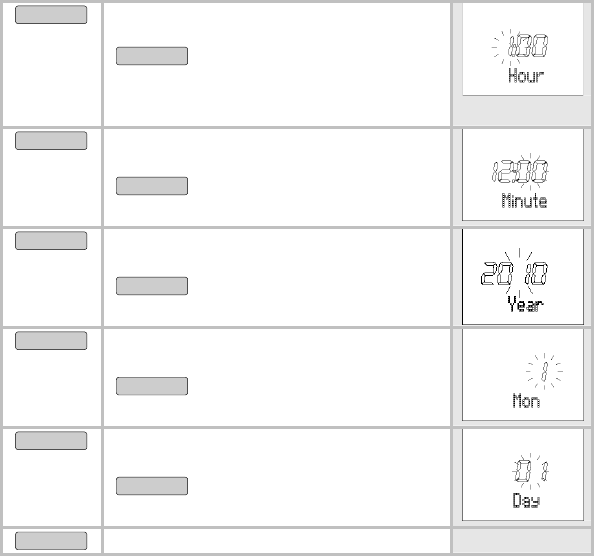Click the 'Minute' text label
The image size is (594, 556).
(524, 201)
